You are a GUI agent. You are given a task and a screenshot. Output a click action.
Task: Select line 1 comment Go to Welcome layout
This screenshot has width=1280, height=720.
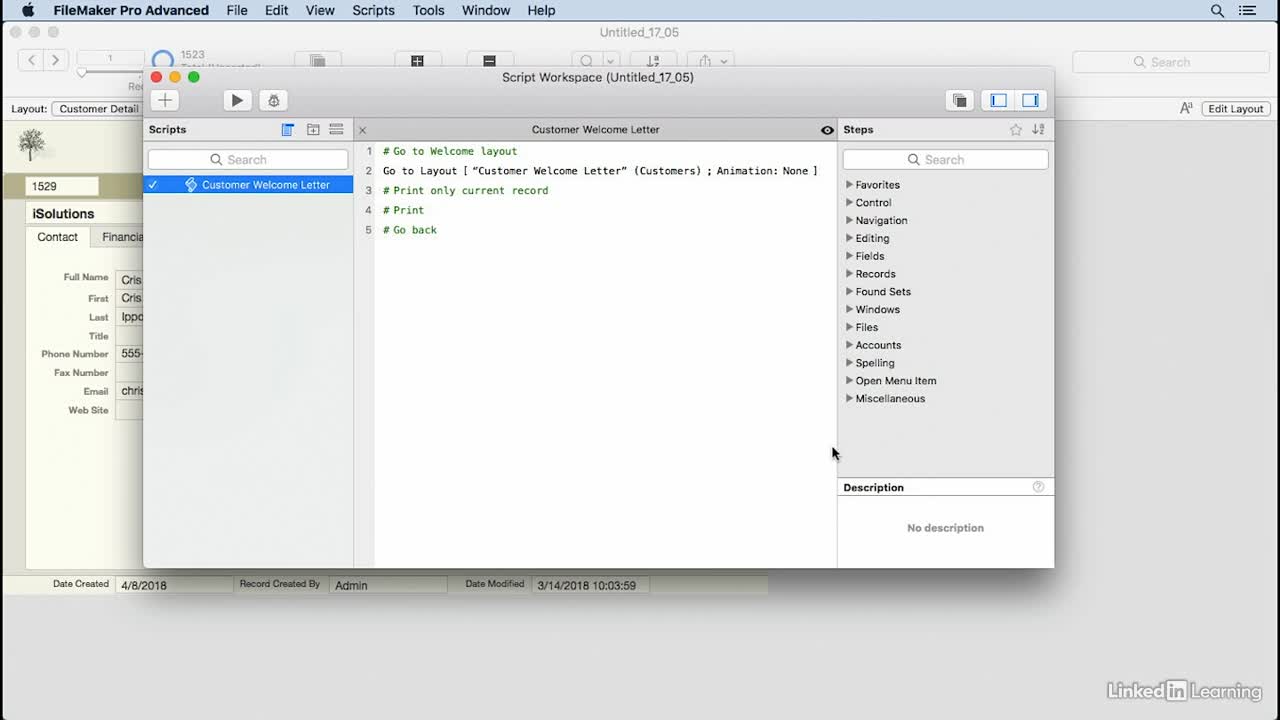click(x=450, y=151)
